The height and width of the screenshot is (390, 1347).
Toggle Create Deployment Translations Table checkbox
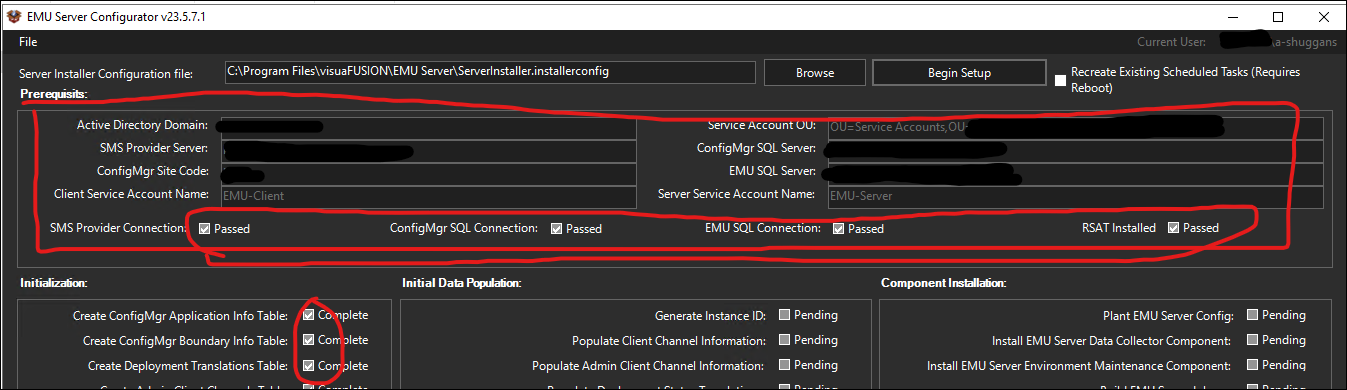pos(308,366)
